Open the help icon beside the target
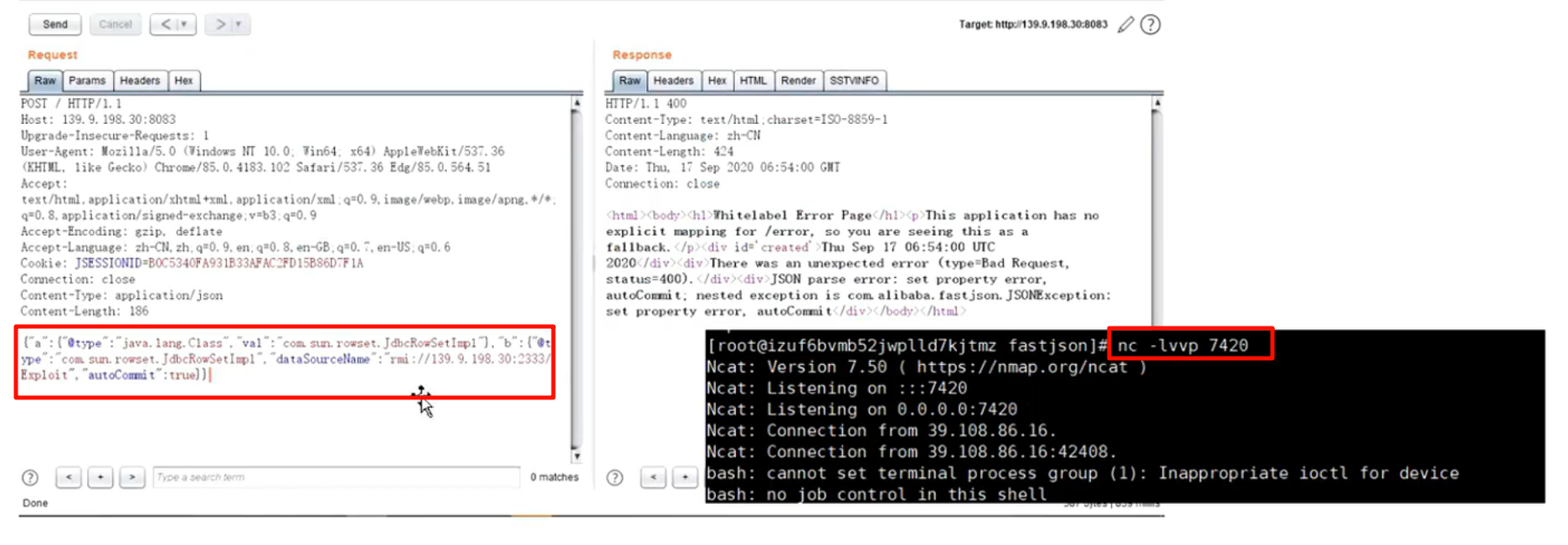1568x545 pixels. point(1151,25)
